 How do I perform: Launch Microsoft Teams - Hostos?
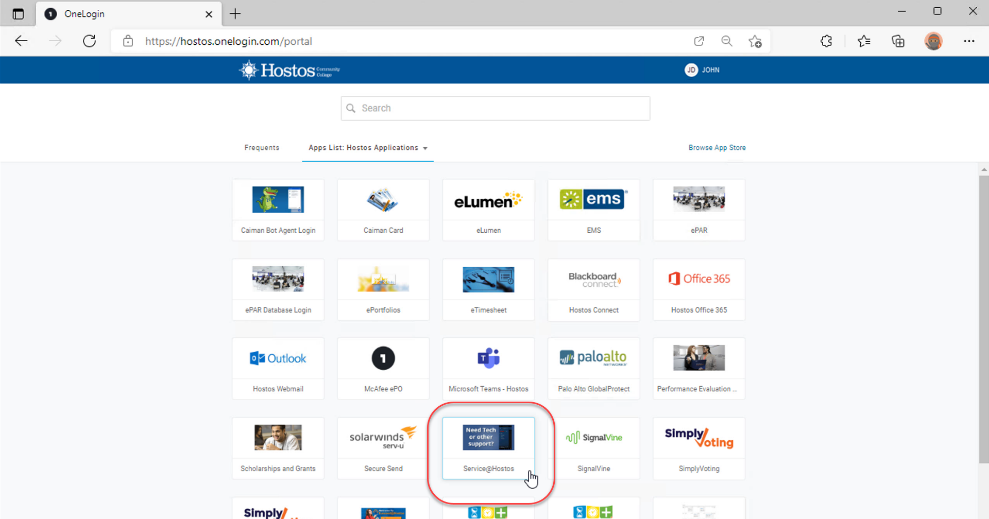pos(488,366)
